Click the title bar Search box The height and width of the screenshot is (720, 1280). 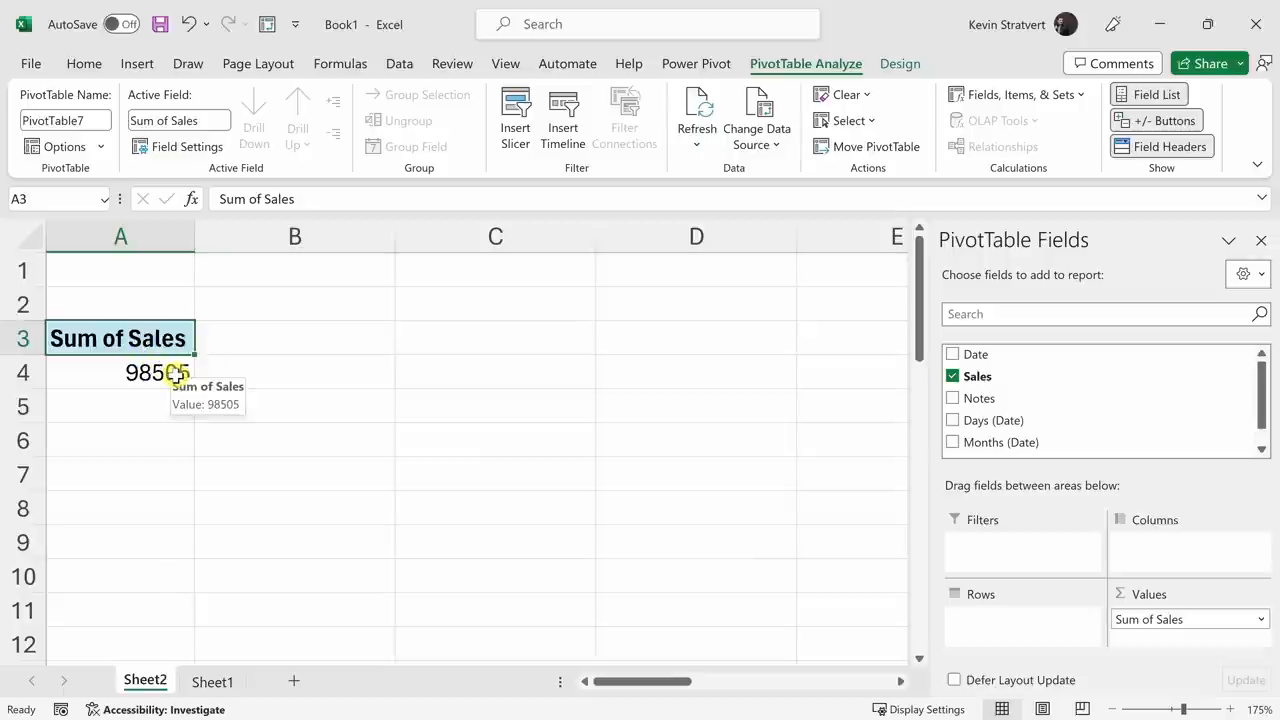click(x=648, y=24)
